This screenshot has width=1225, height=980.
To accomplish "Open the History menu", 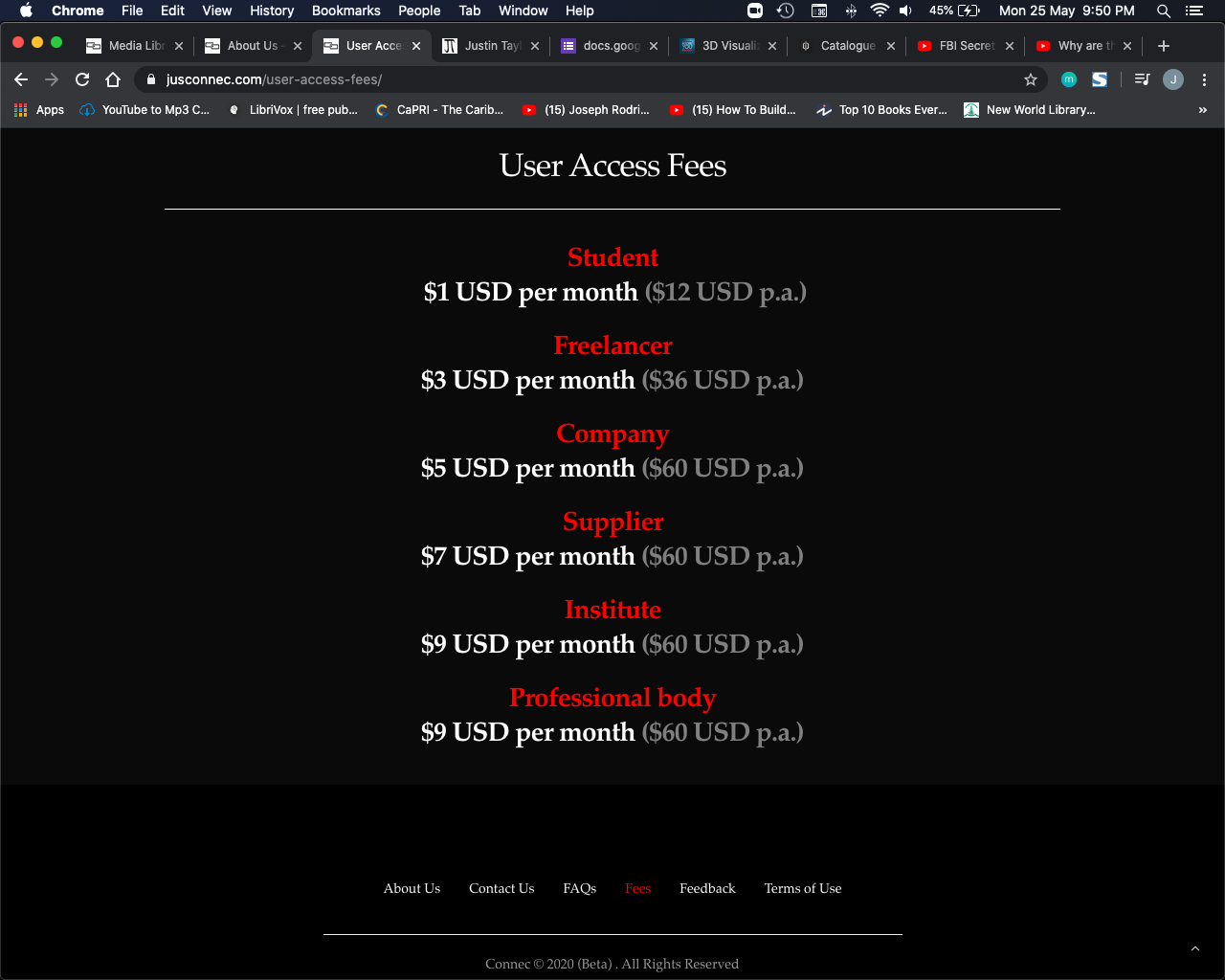I will tap(272, 11).
